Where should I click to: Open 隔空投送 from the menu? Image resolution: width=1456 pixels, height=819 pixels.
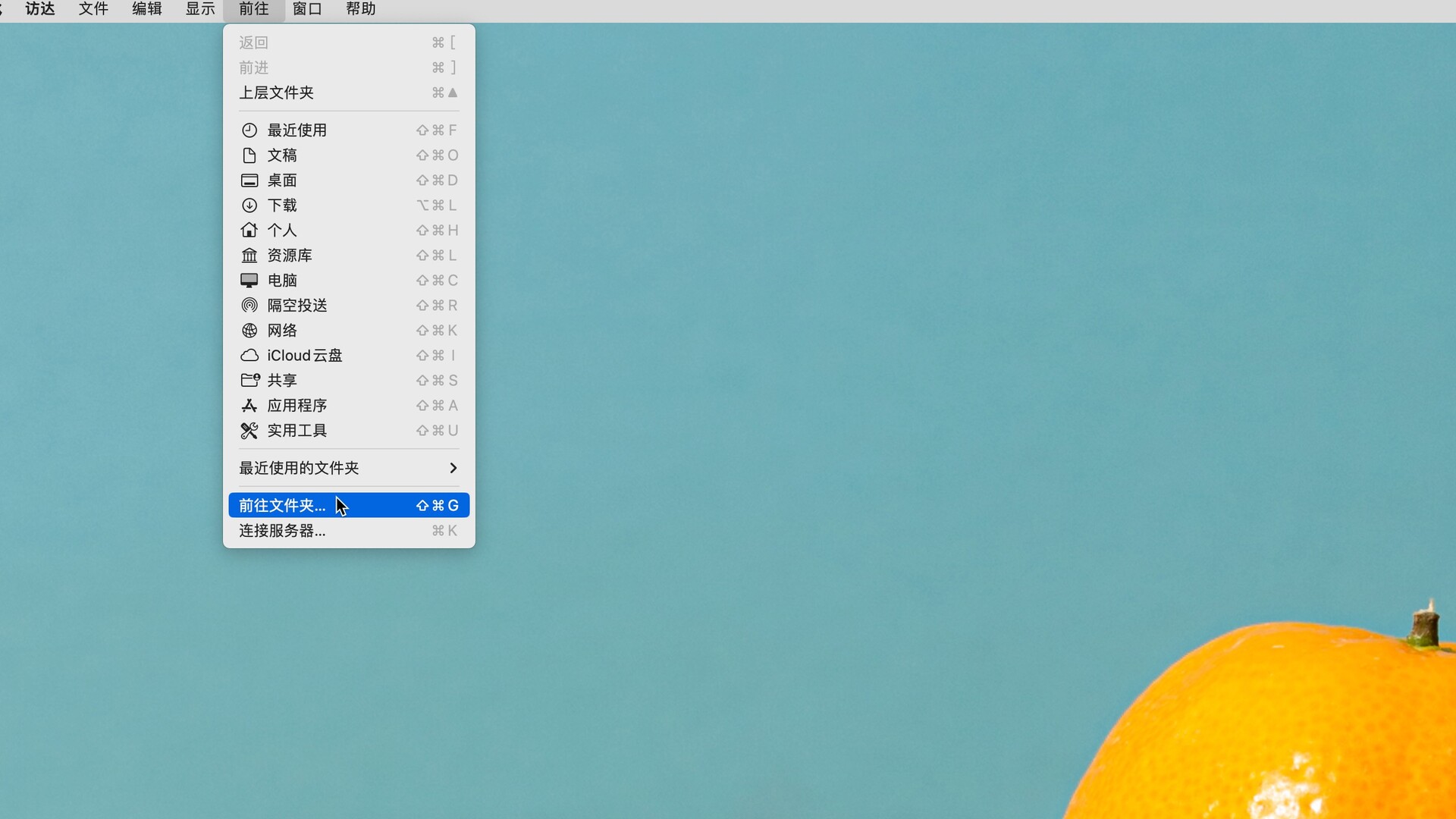[349, 306]
